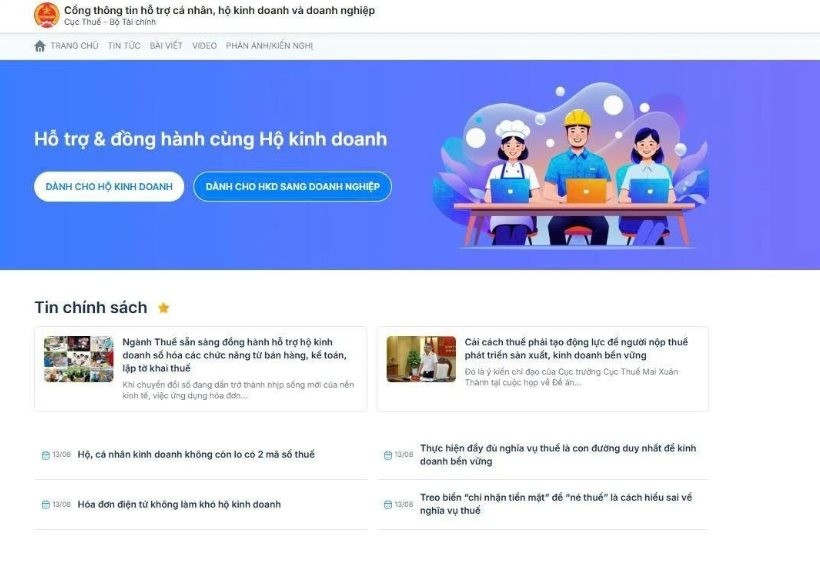Click the Cục Thuế emblem logo
This screenshot has height=571, width=820.
(47, 15)
